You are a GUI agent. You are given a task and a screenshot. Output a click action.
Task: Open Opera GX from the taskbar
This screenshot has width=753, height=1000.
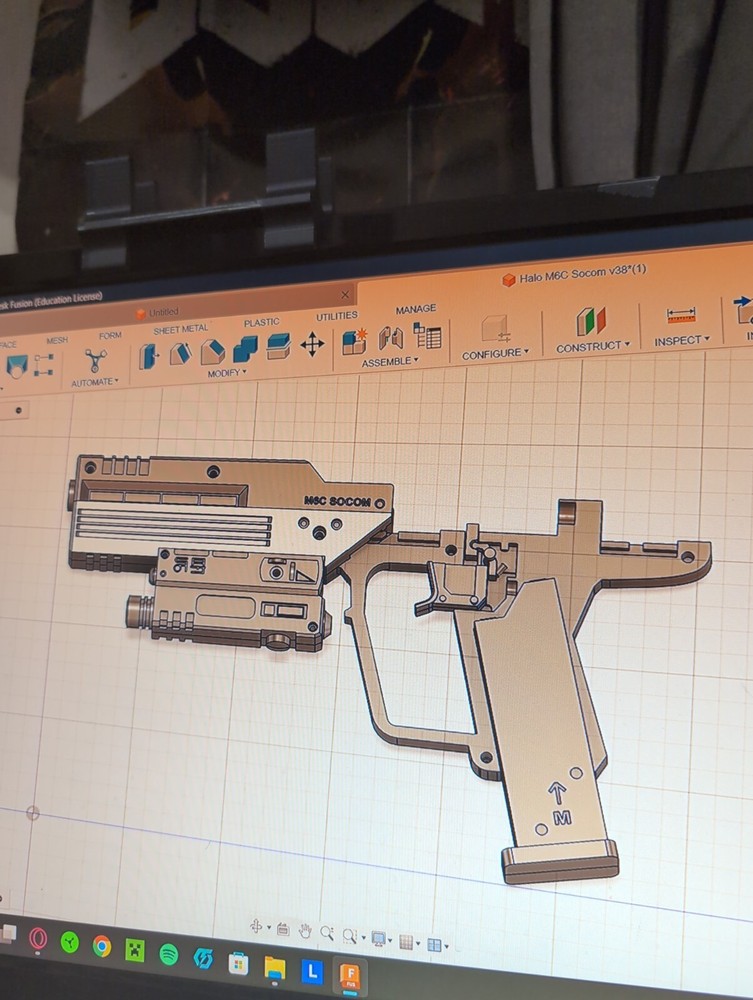coord(38,939)
